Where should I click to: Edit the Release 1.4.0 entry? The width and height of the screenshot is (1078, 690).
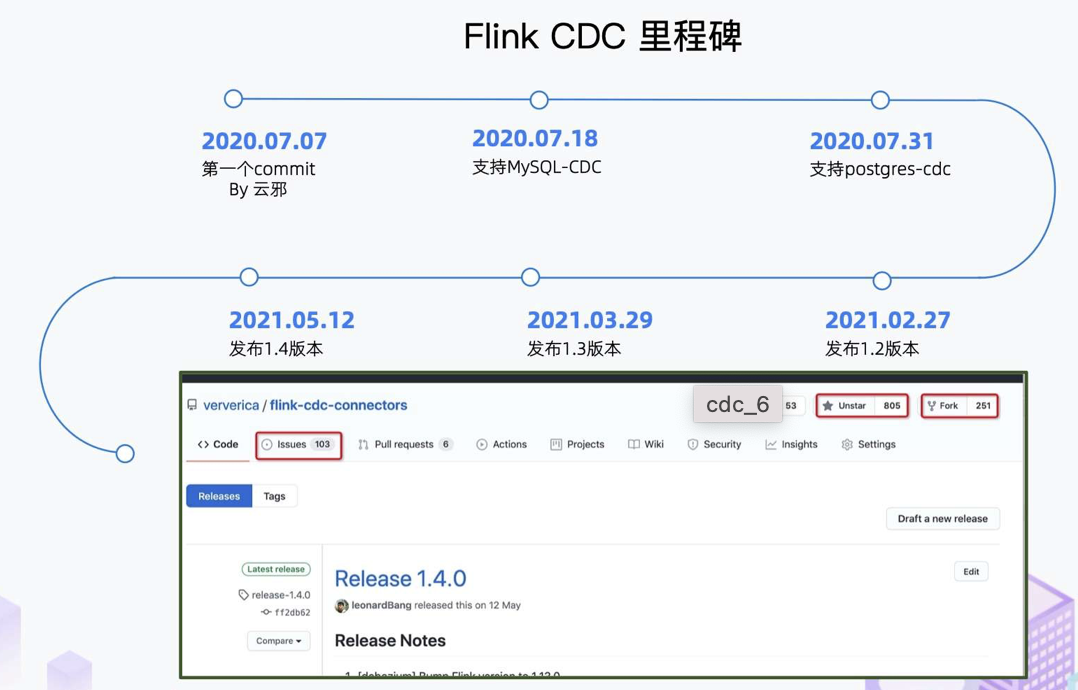[x=971, y=572]
